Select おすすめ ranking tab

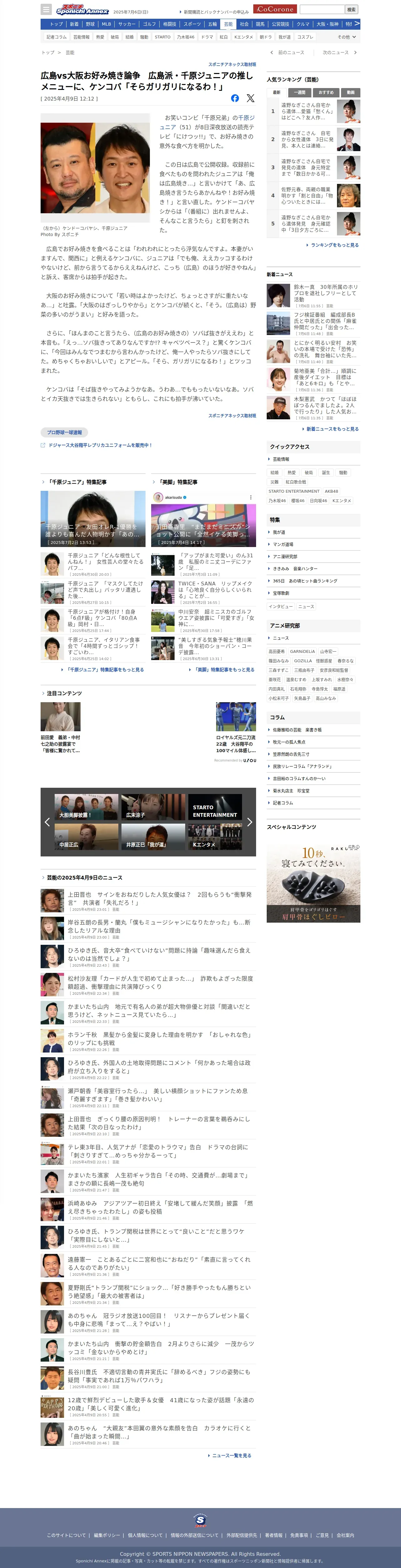tap(326, 92)
